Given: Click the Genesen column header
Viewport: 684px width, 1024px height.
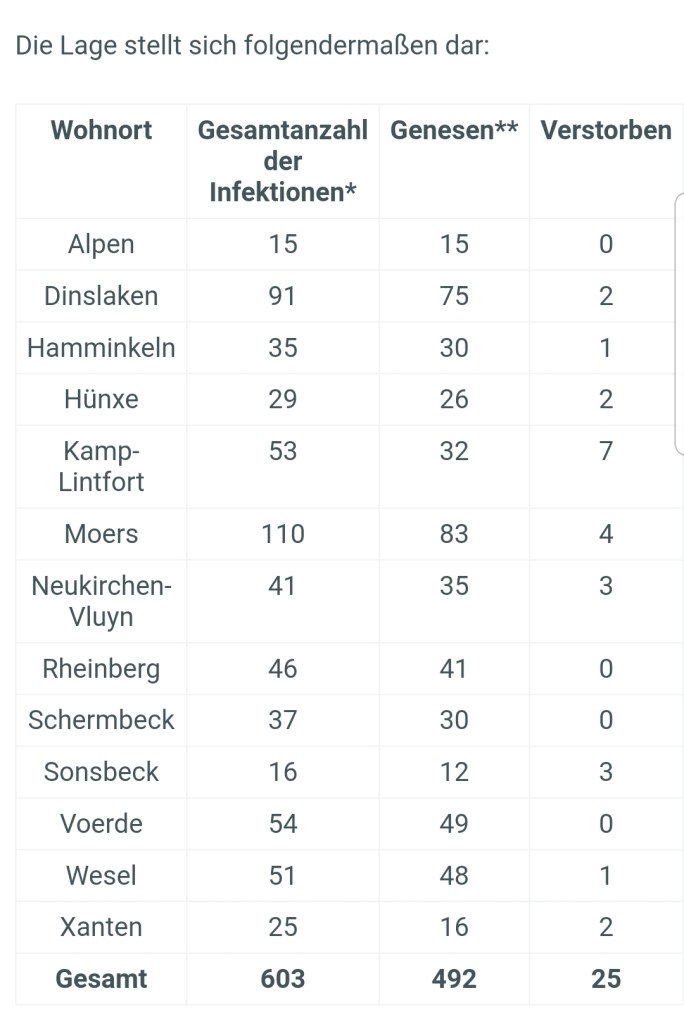Looking at the screenshot, I should click(454, 130).
